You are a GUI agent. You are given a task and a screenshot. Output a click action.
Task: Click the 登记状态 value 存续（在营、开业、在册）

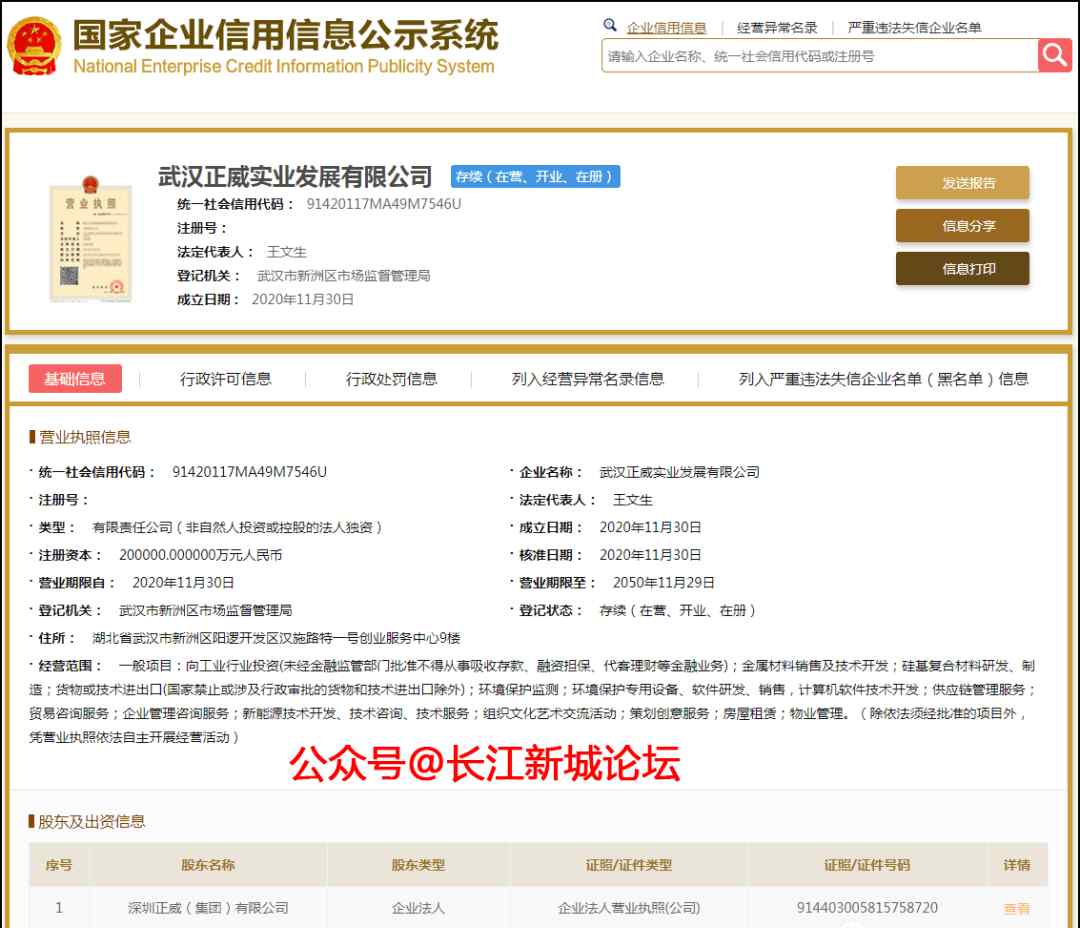677,610
